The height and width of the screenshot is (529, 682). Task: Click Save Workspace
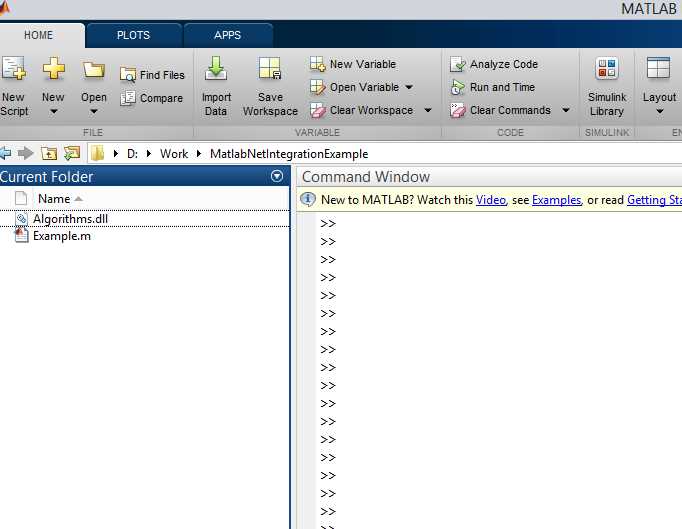tap(270, 86)
